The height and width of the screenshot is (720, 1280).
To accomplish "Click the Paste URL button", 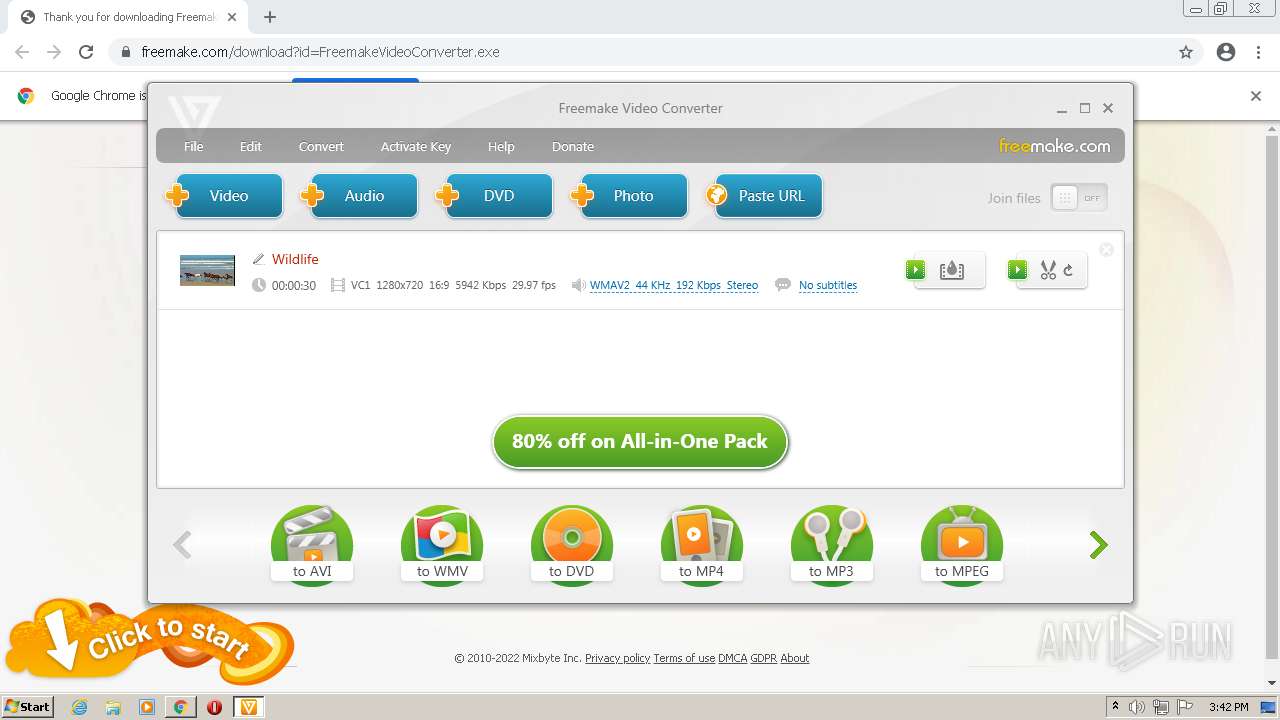I will tap(767, 196).
